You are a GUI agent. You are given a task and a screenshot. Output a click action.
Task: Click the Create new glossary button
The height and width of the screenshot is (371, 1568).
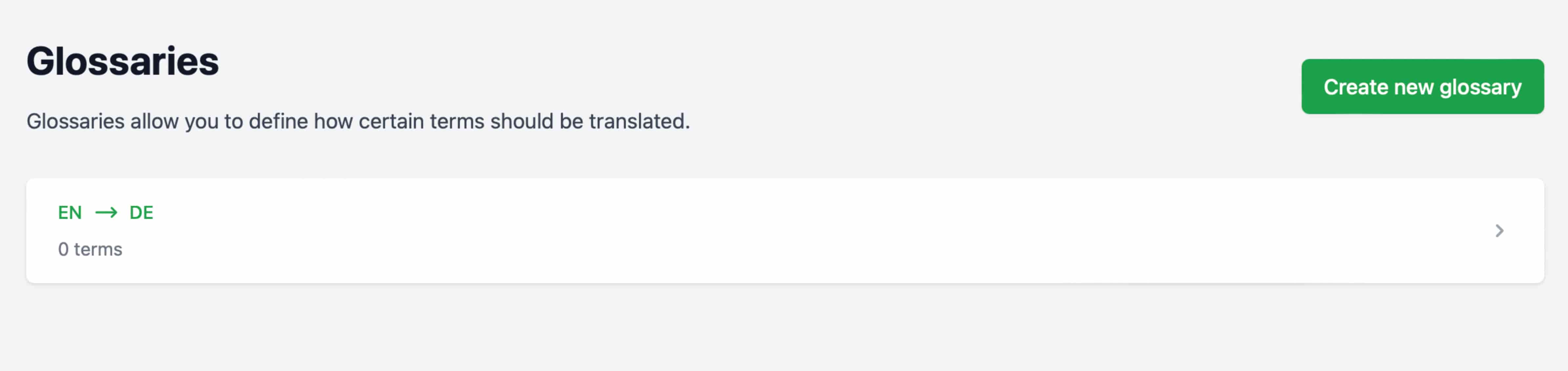click(1422, 87)
